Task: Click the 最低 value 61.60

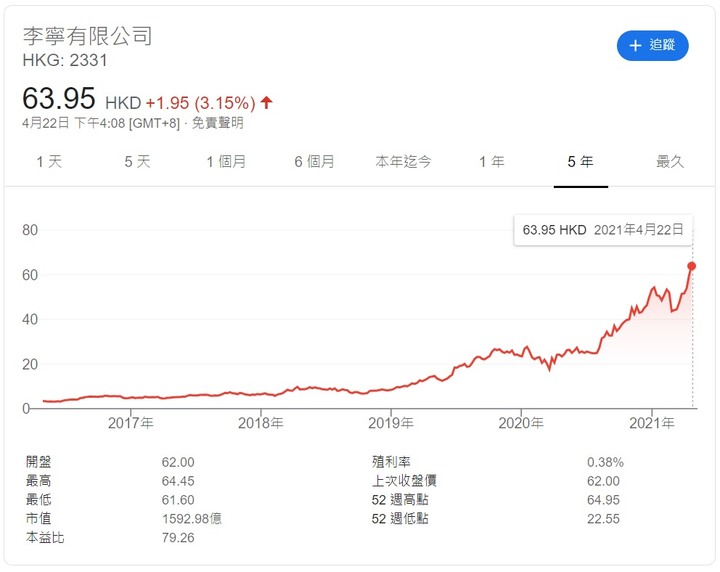Action: point(178,500)
